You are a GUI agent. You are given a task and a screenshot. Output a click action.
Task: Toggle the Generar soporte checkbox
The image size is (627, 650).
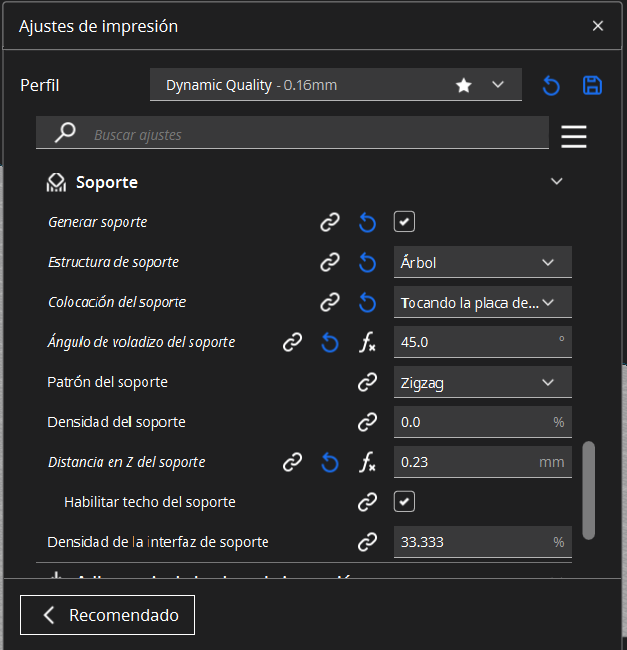point(404,221)
